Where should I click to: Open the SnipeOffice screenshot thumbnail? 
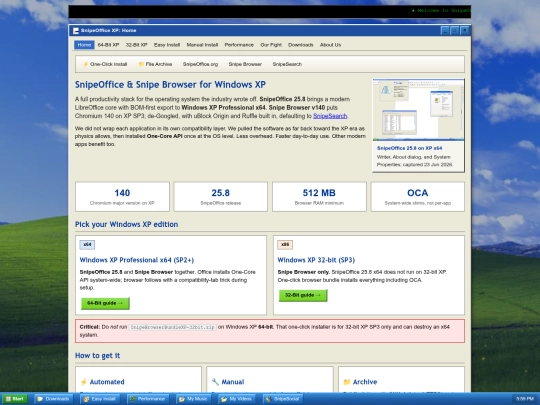tap(418, 110)
